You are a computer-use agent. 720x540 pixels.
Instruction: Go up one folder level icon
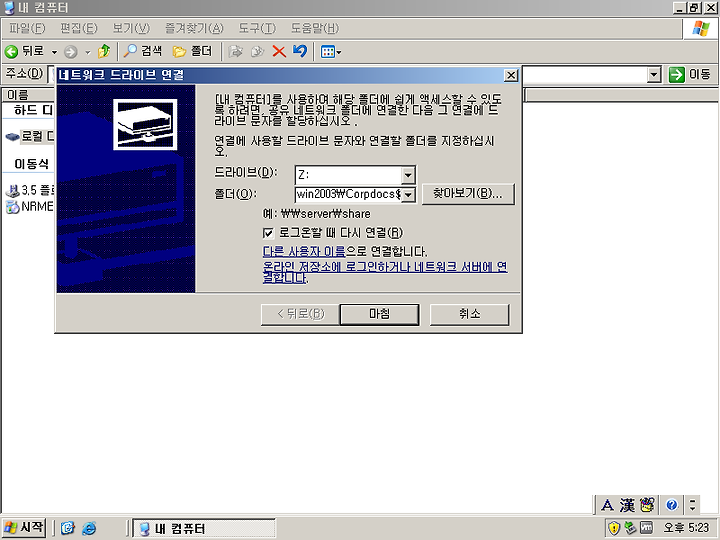click(104, 51)
